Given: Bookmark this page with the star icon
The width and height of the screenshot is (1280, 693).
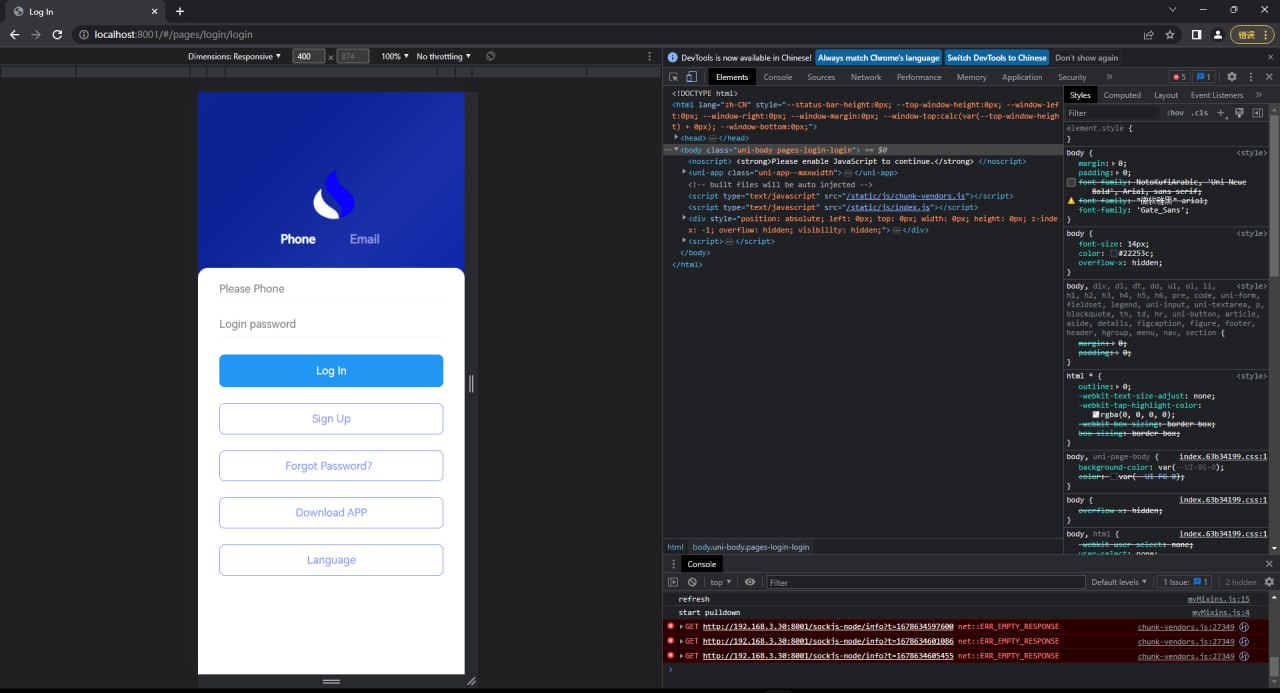Looking at the screenshot, I should (1170, 34).
